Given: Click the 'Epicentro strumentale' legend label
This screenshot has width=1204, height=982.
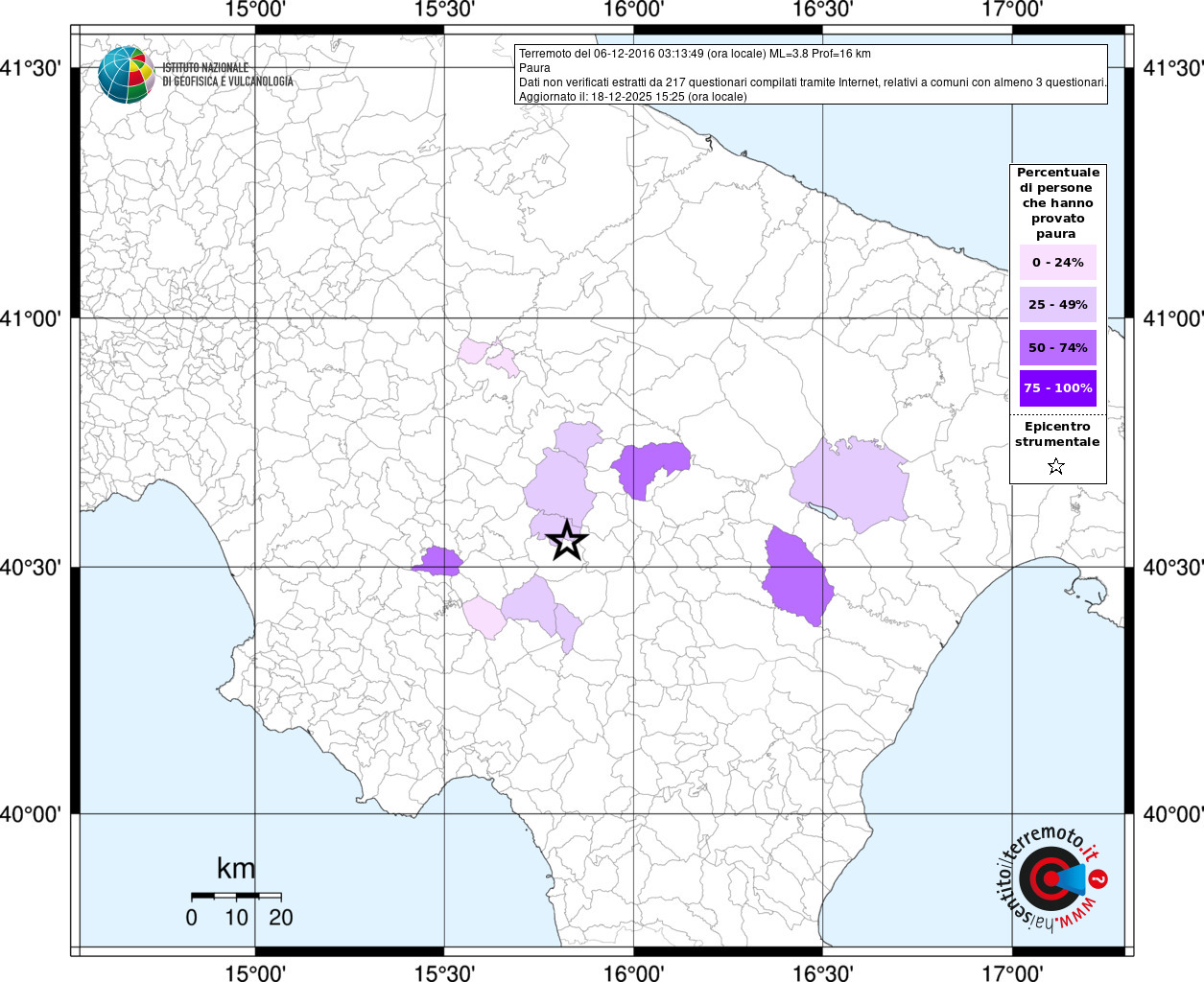Looking at the screenshot, I should click(x=1057, y=434).
